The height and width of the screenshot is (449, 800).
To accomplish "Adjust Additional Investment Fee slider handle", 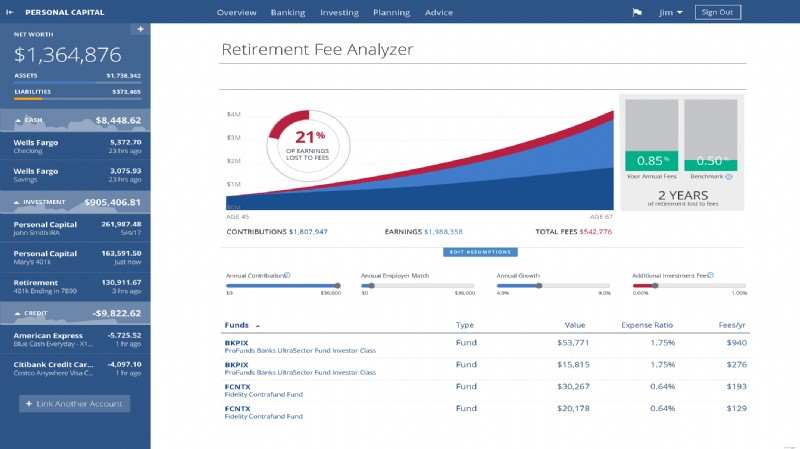I will pyautogui.click(x=655, y=286).
